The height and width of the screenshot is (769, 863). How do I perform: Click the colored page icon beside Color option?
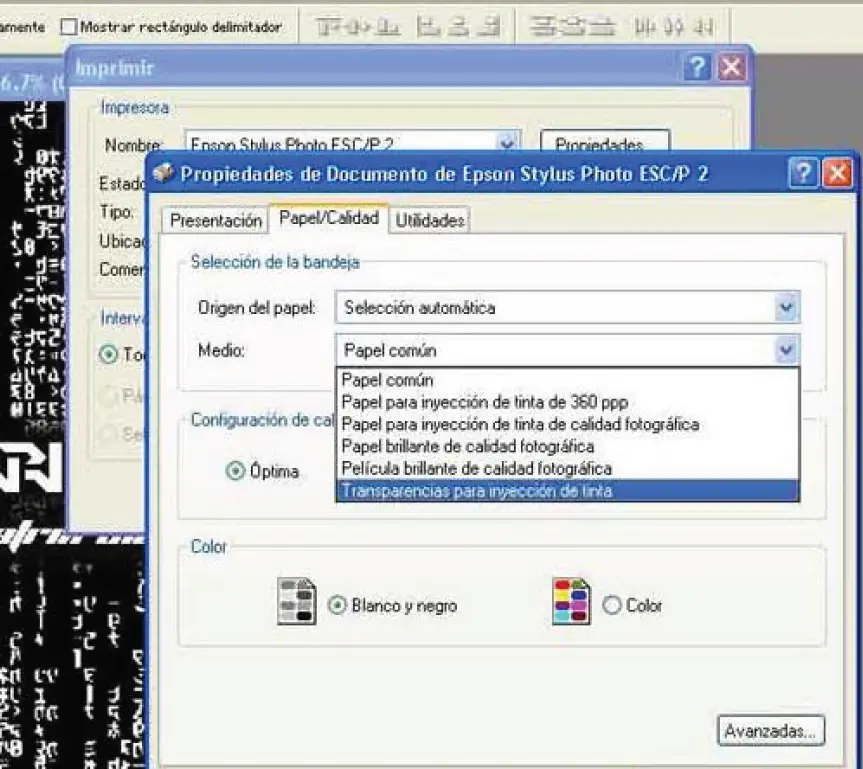click(571, 601)
